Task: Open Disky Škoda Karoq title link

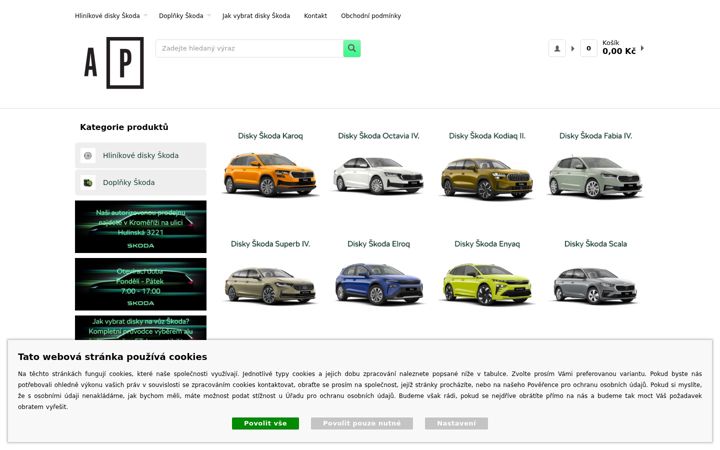Action: tap(270, 136)
